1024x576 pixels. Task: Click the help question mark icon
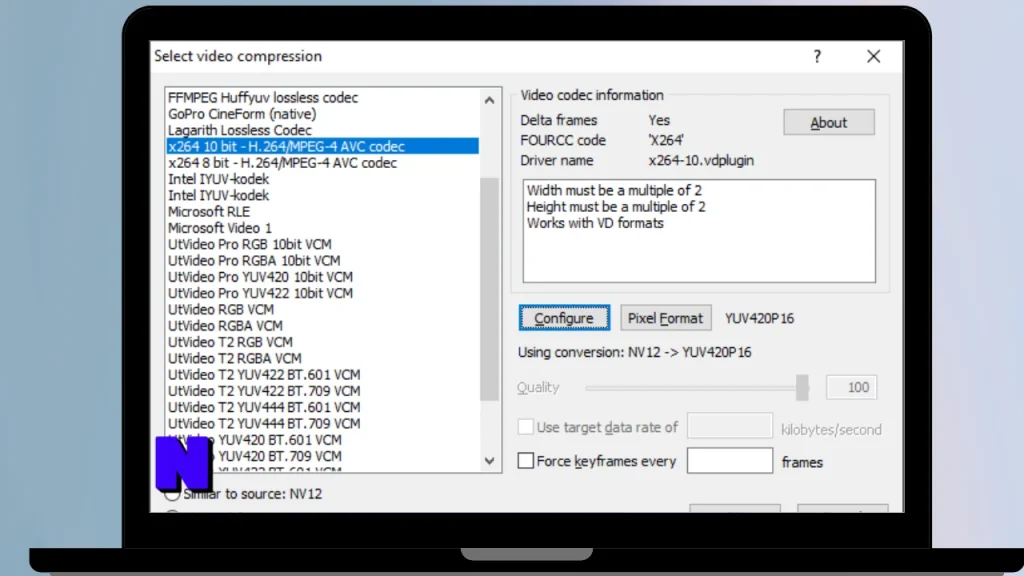tap(817, 57)
